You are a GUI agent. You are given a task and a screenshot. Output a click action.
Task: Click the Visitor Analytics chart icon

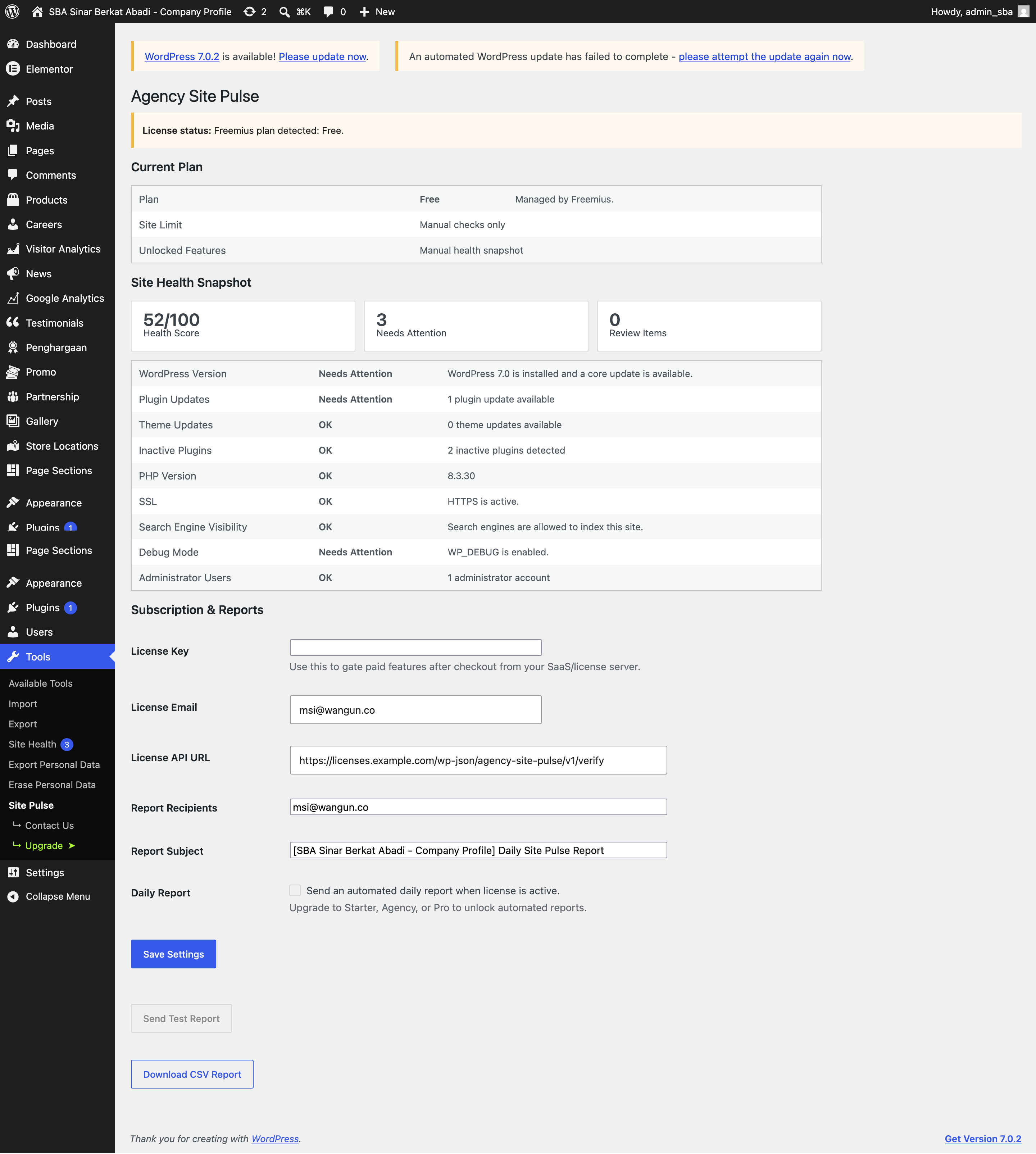pos(13,249)
